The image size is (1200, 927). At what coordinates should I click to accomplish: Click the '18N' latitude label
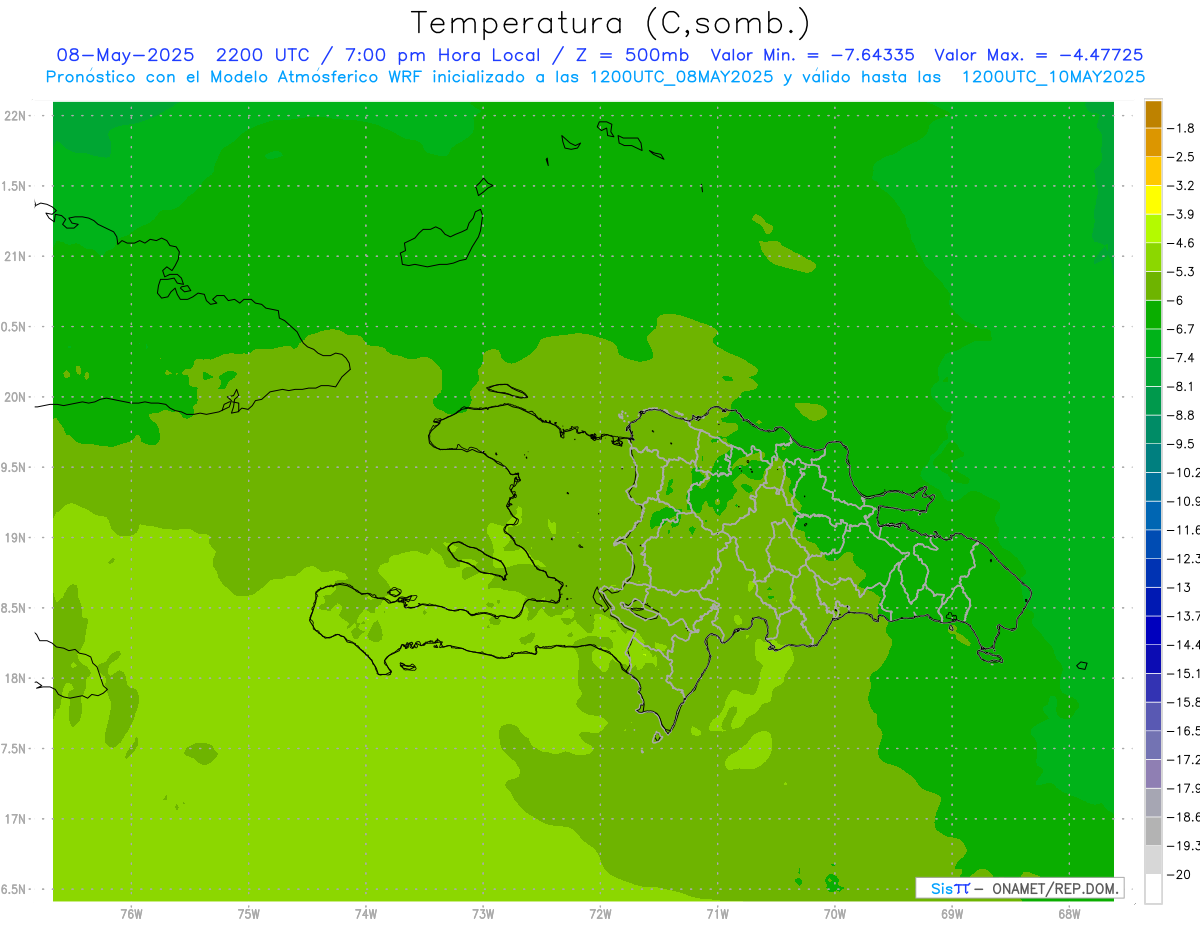[16, 678]
